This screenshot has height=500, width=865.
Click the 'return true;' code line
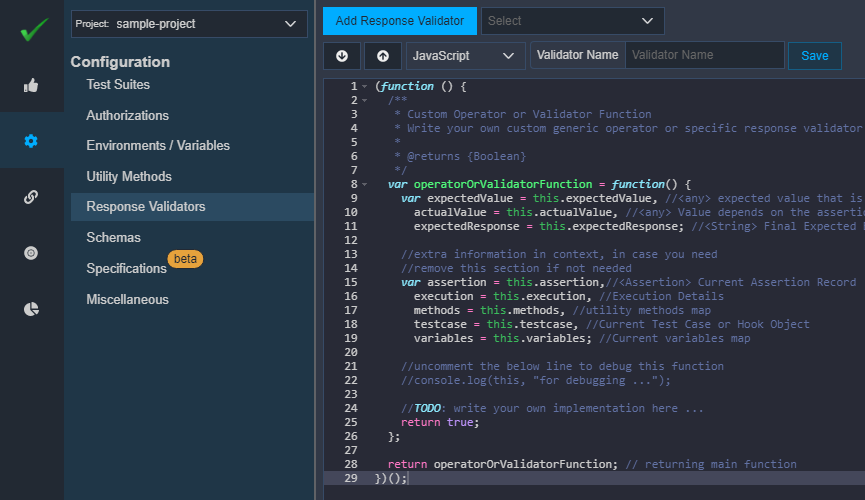point(440,422)
